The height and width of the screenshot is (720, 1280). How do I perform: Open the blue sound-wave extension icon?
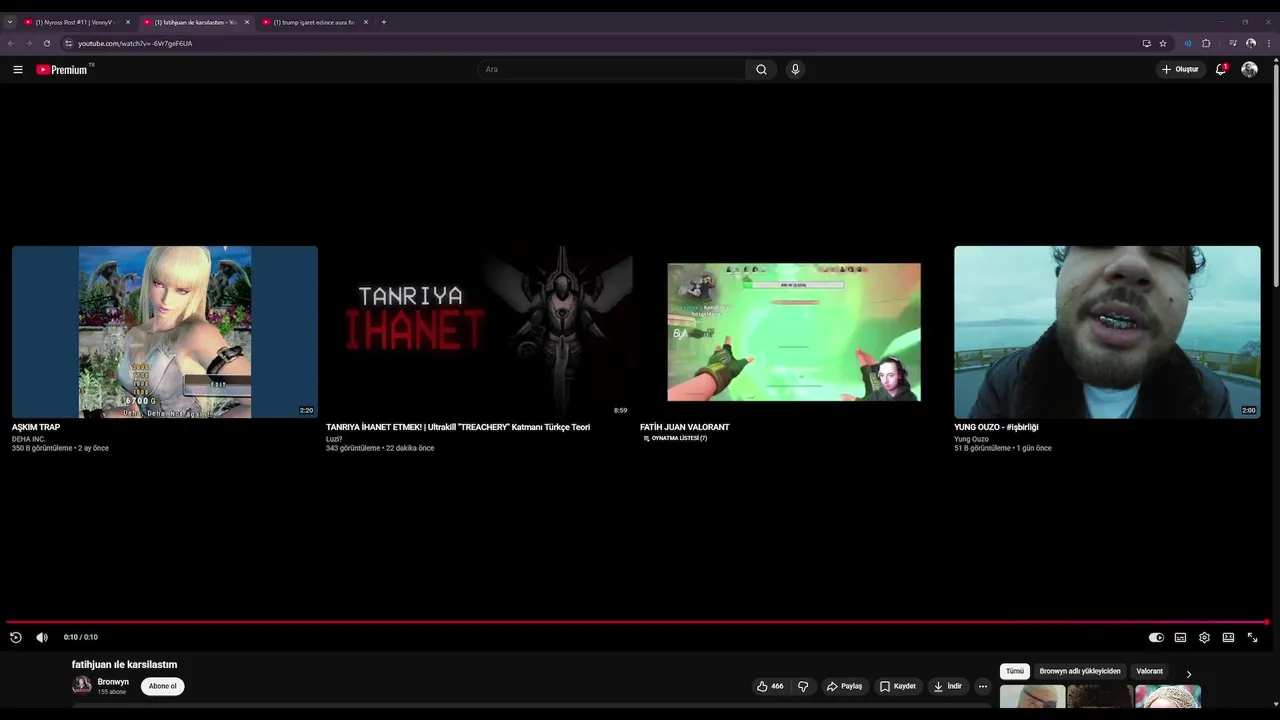1188,43
